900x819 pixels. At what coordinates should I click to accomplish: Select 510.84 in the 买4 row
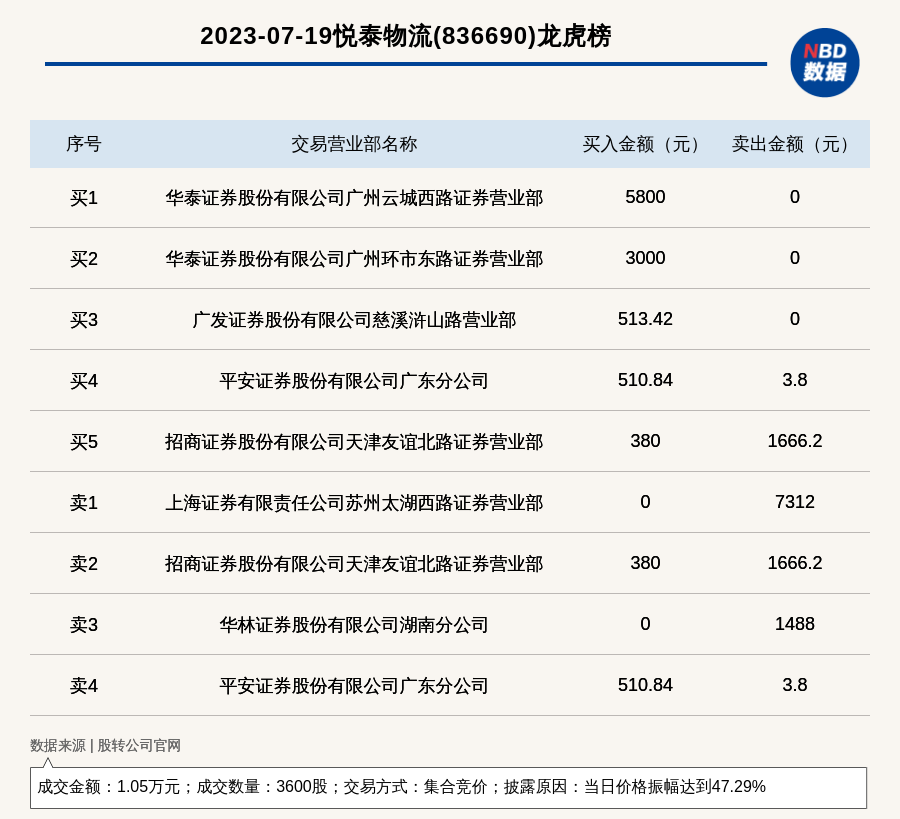click(x=645, y=380)
